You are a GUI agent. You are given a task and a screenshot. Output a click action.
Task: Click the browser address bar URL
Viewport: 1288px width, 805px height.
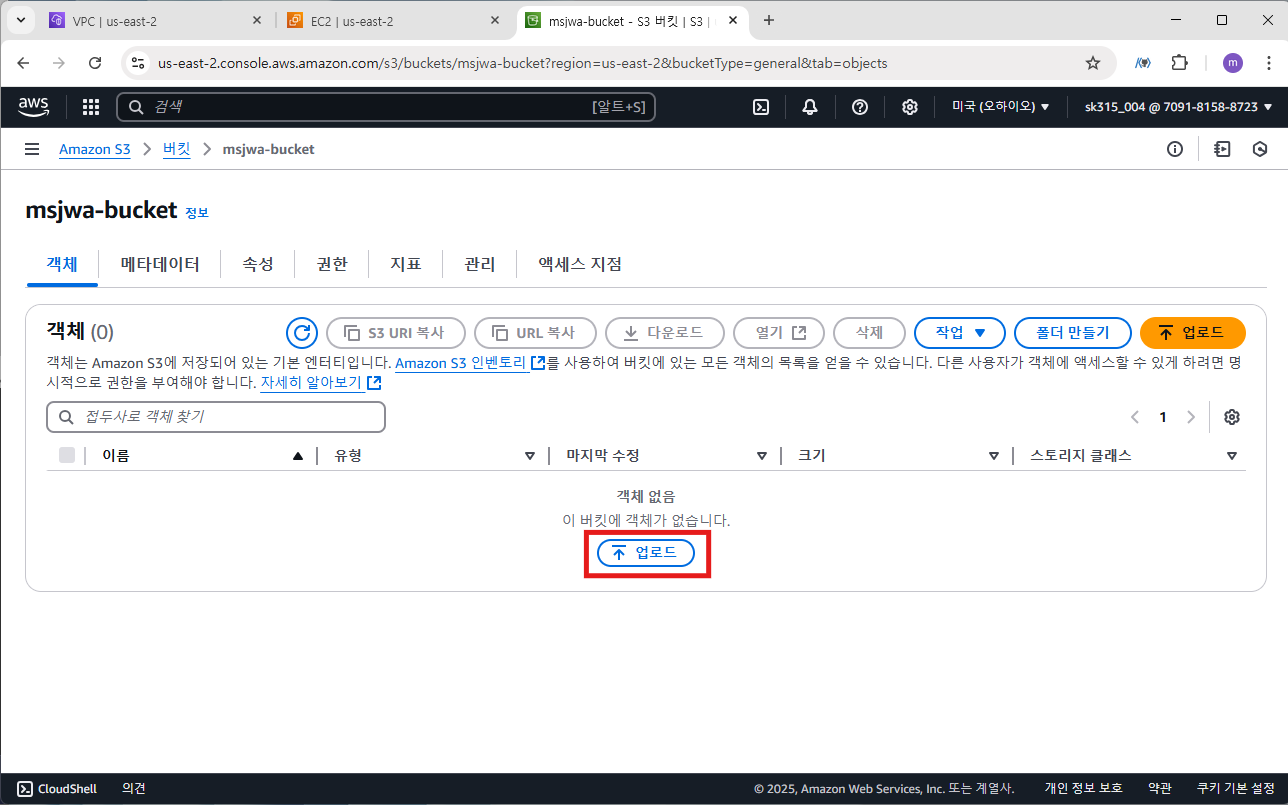522,63
